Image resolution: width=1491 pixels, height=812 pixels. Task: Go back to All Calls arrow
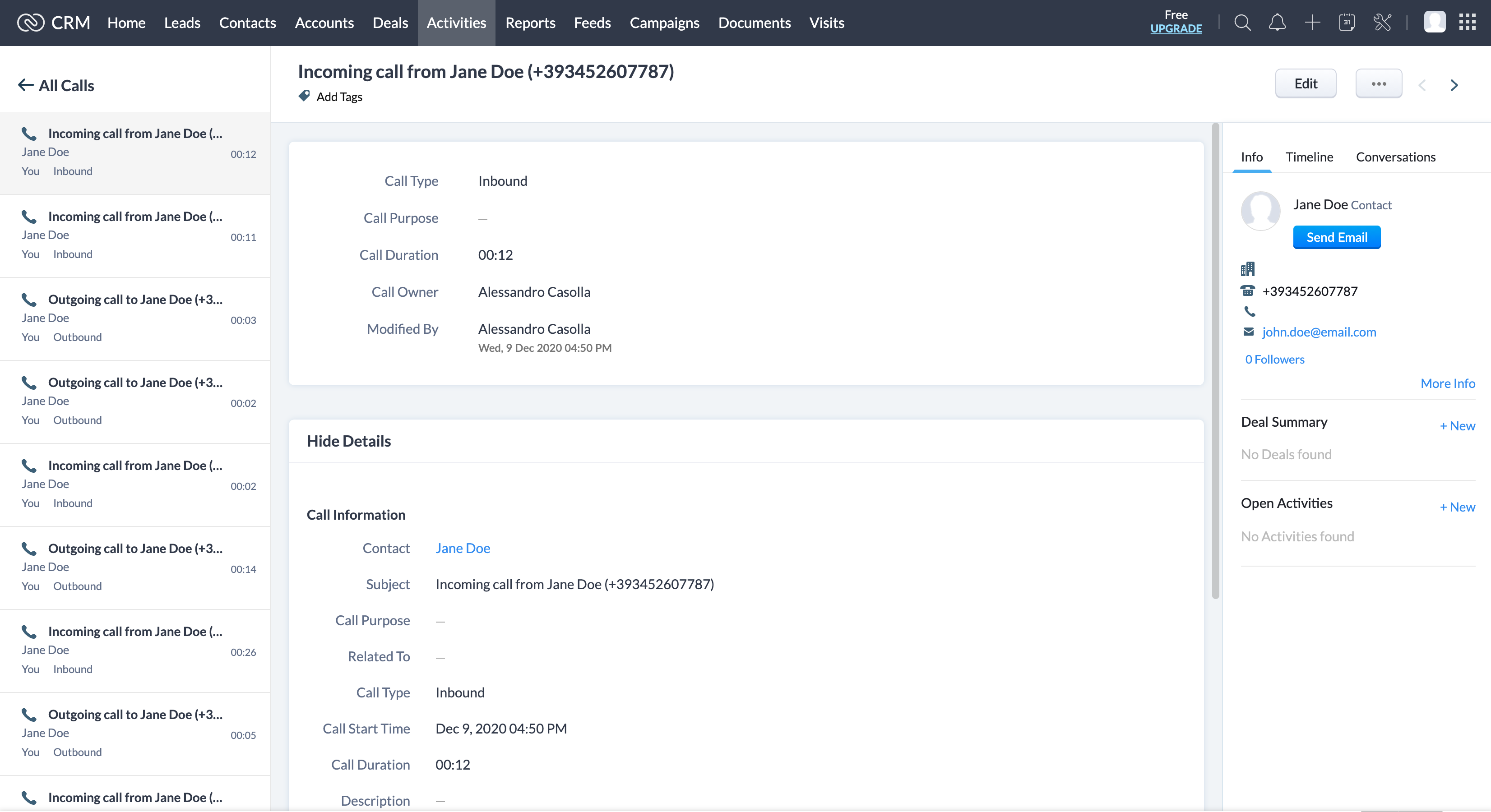[25, 85]
